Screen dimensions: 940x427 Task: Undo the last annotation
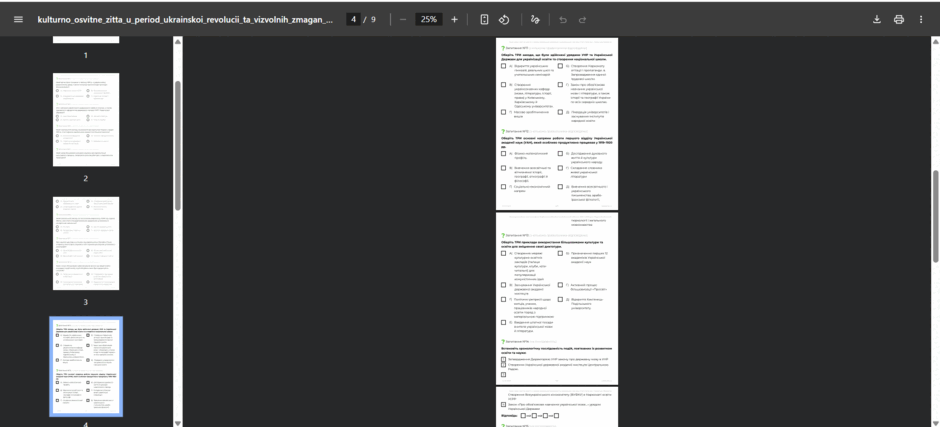(563, 19)
